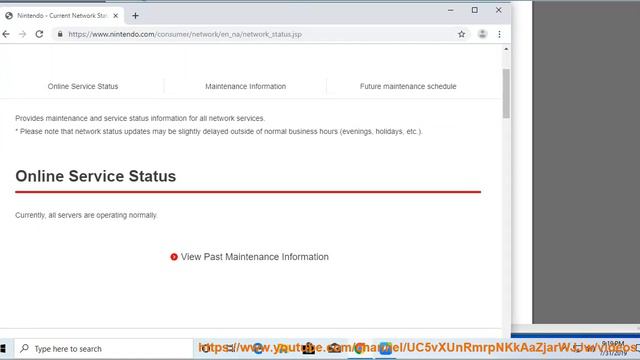Viewport: 640px width, 360px height.
Task: Click "Currently, all servers are operating normally" text
Action: point(86,215)
